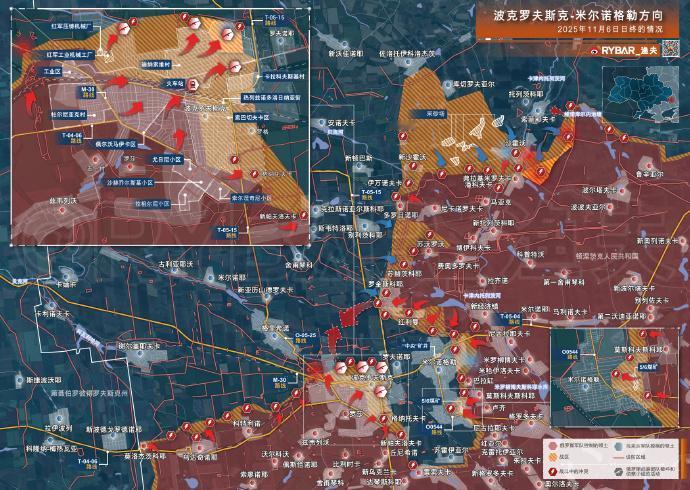690x490 pixels.
Task: Select the 新波德戈罗德诺耶 village label
Action: click(114, 429)
